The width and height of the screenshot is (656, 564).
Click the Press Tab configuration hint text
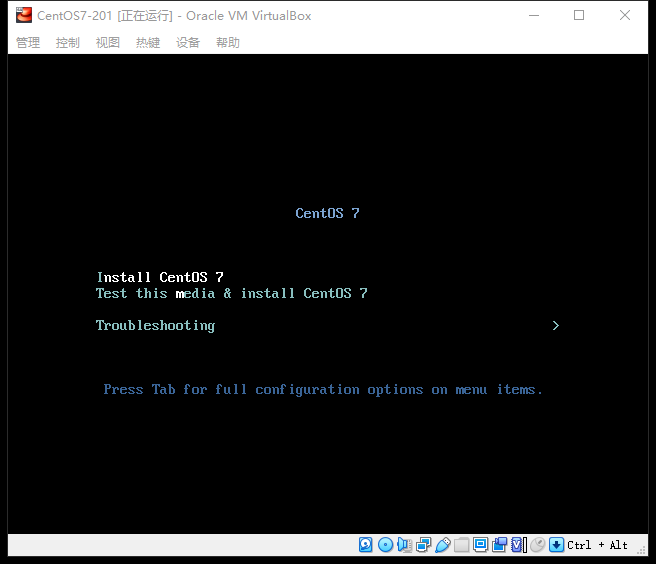[x=323, y=390]
